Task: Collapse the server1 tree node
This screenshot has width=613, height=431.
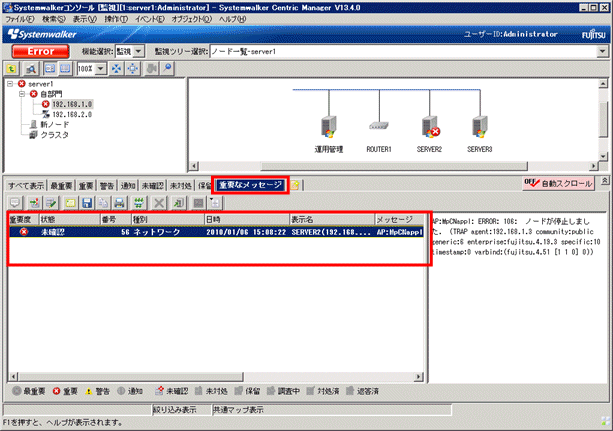Action: point(10,84)
